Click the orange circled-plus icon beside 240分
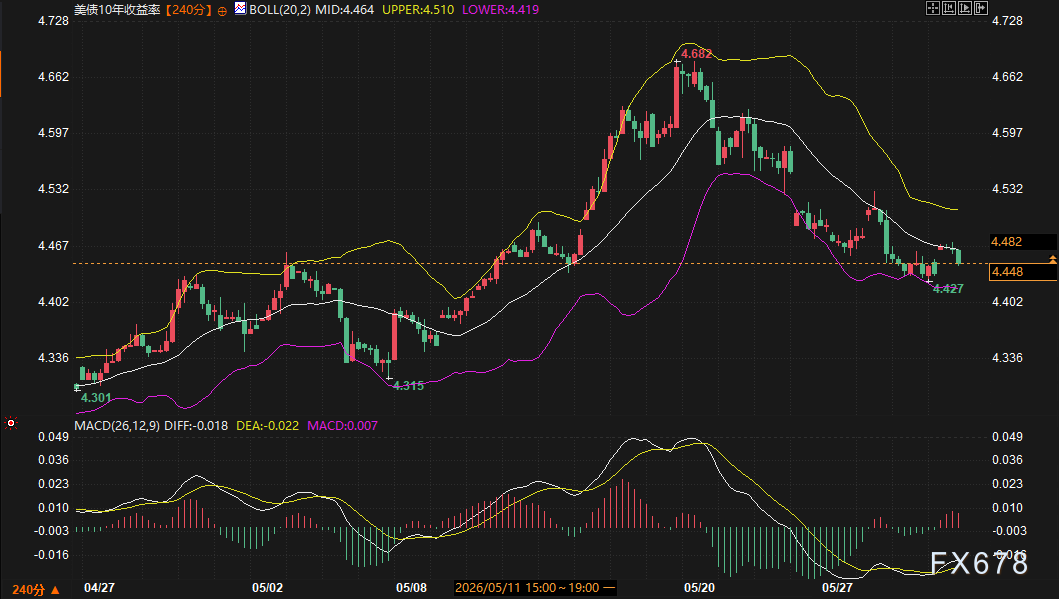 222,11
